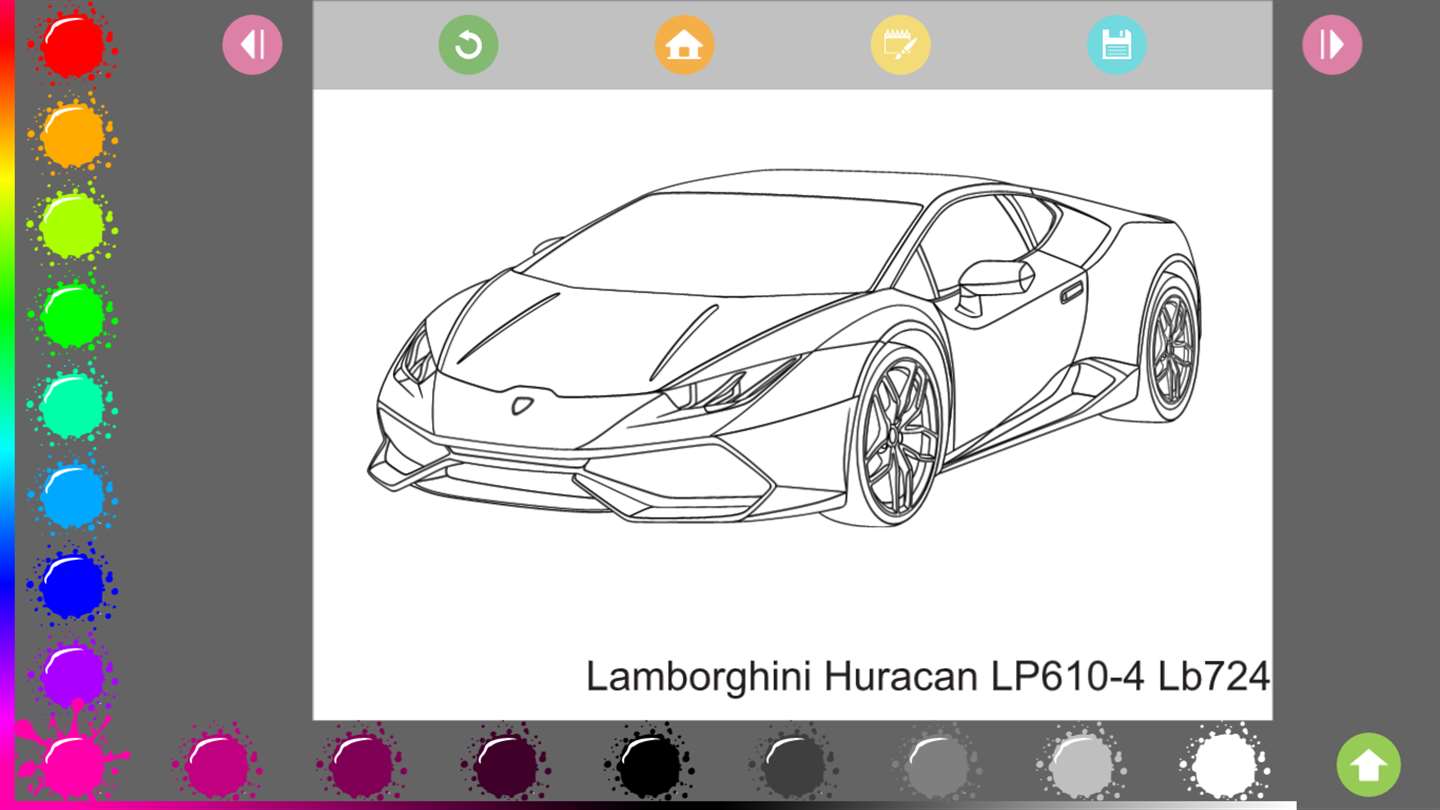
Task: Click the Lamborghini Huracan LP610-4 Lb724 caption
Action: (x=927, y=677)
